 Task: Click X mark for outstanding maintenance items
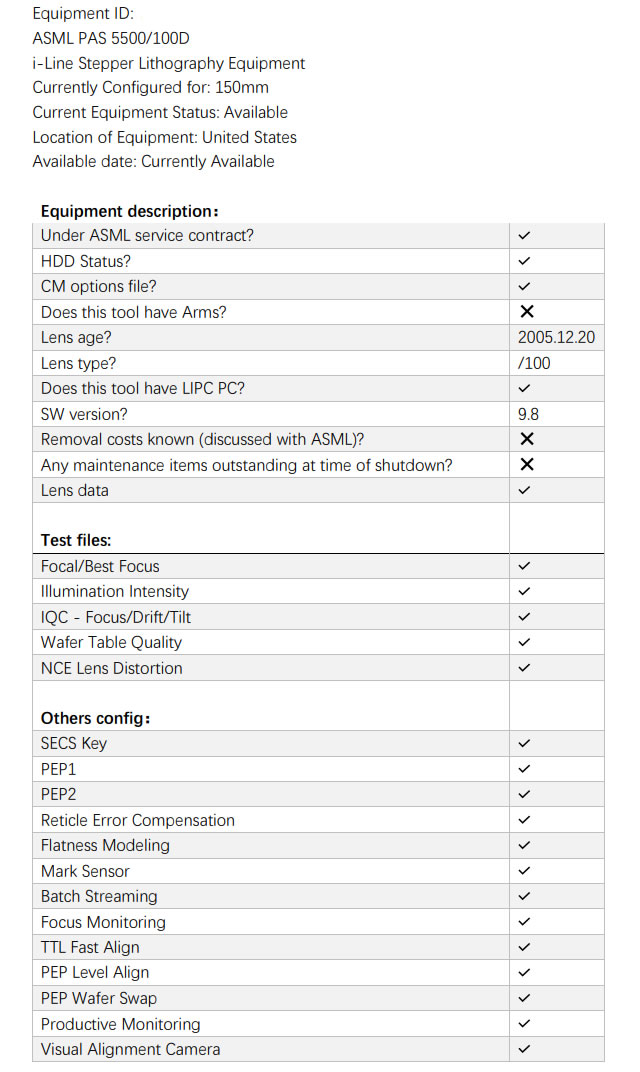(x=526, y=465)
